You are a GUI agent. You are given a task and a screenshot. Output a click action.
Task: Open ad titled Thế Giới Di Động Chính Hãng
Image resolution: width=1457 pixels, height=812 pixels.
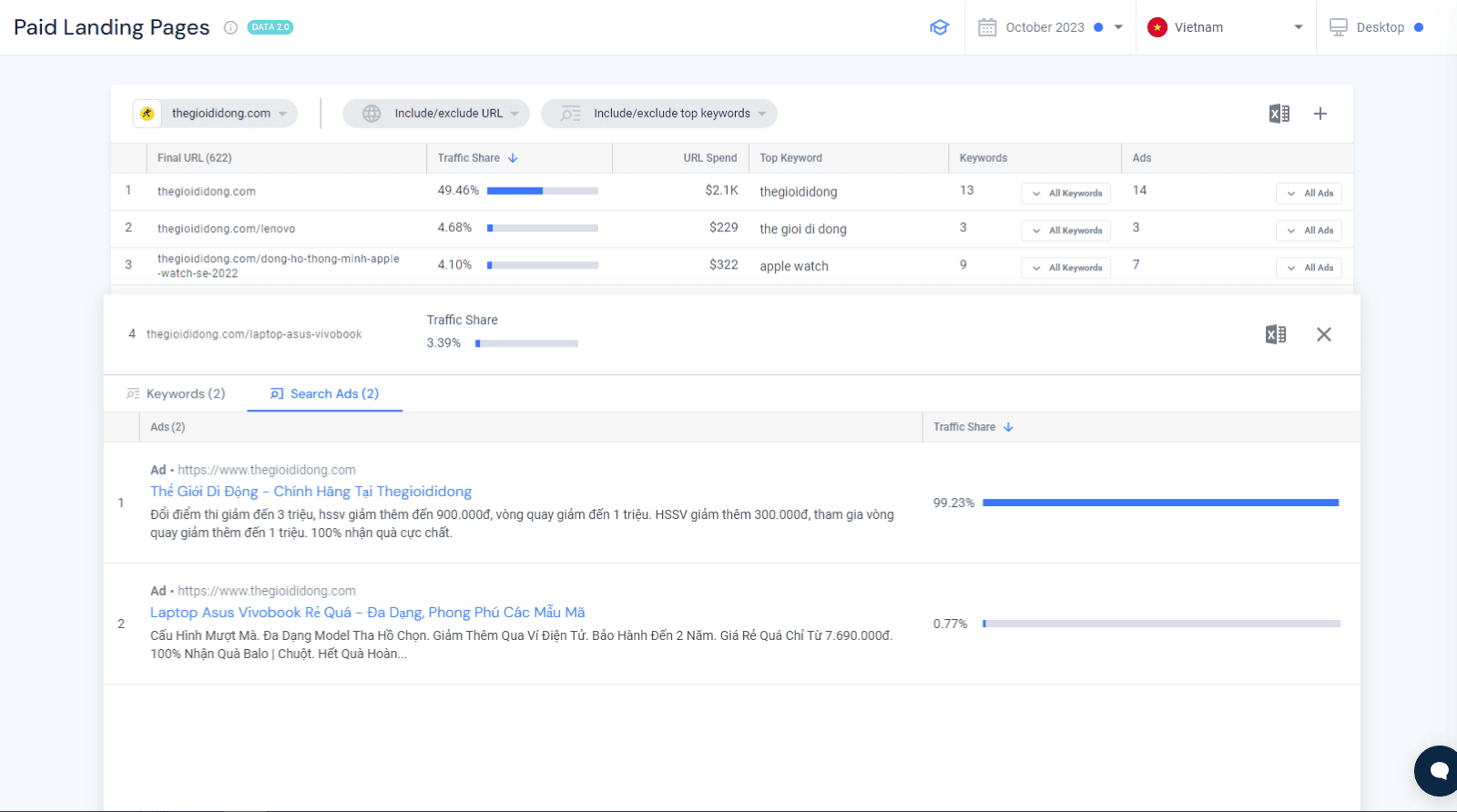pos(311,492)
